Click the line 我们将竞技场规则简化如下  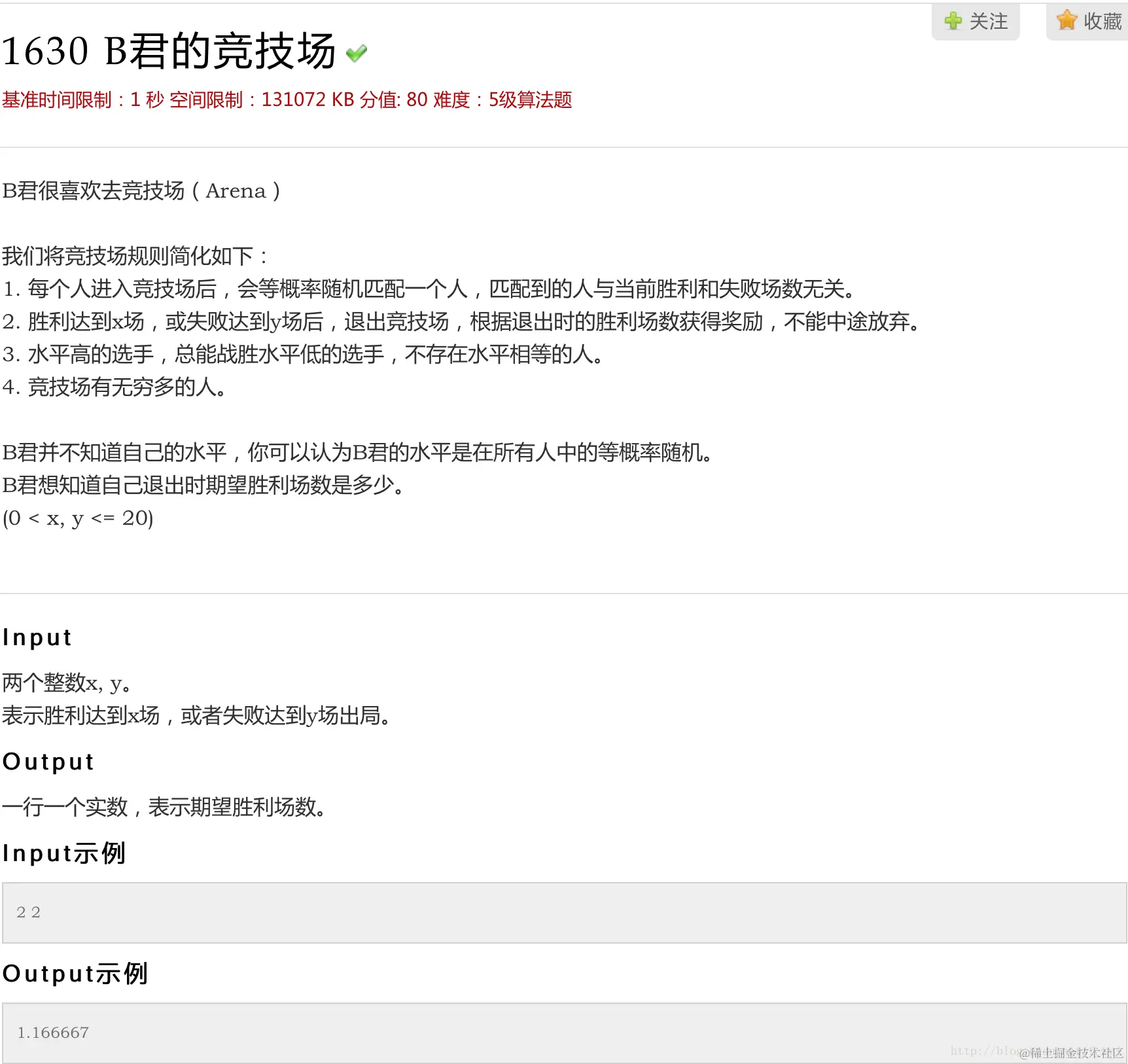pos(135,256)
